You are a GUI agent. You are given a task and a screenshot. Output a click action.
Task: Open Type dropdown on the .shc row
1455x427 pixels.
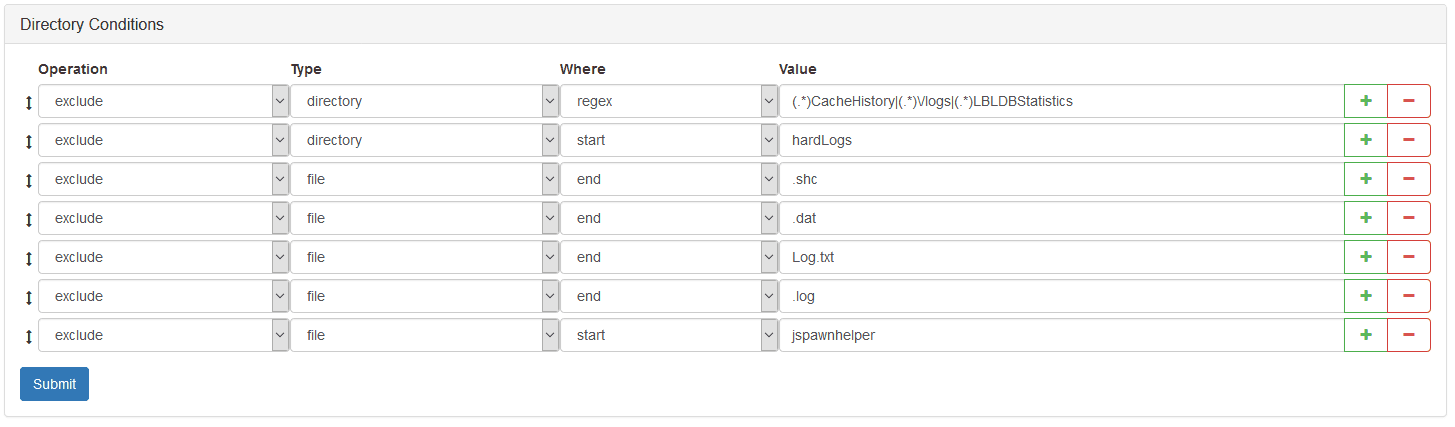tap(425, 179)
